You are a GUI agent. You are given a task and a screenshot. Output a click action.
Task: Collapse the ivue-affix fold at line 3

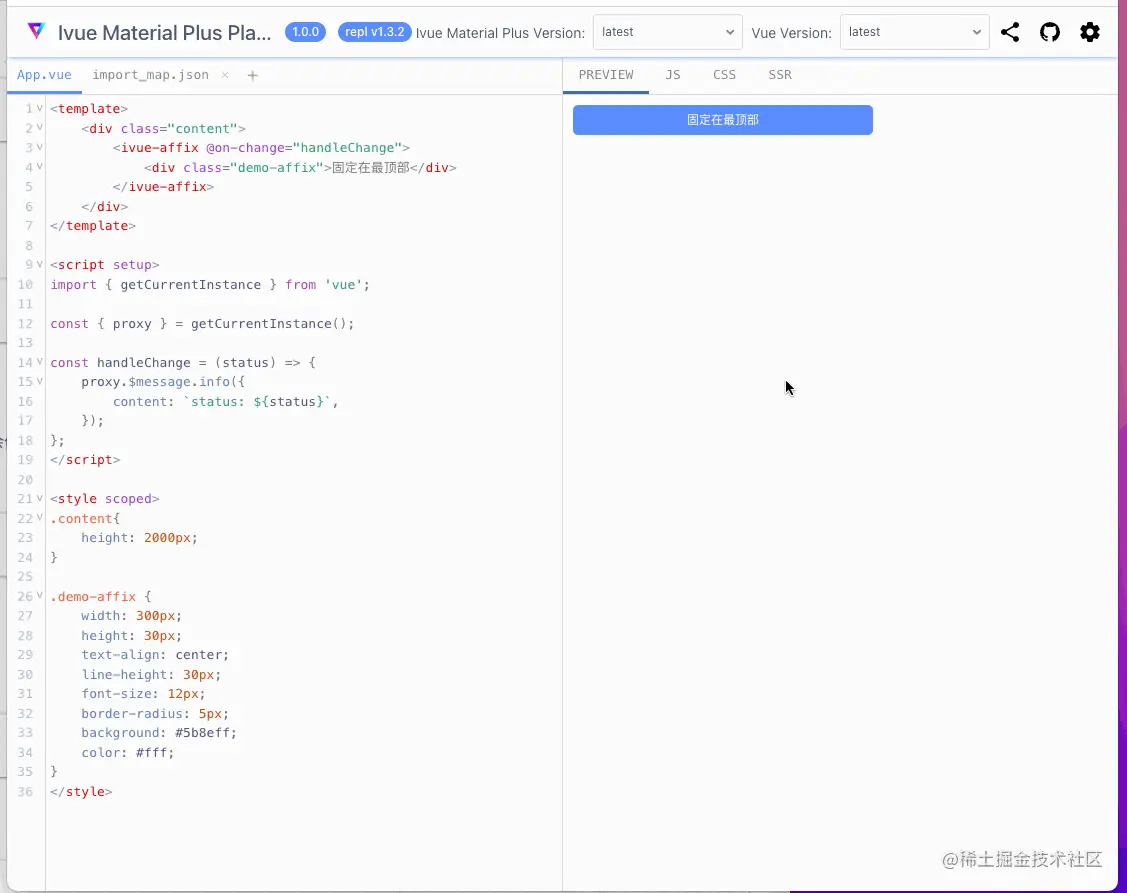pos(40,147)
